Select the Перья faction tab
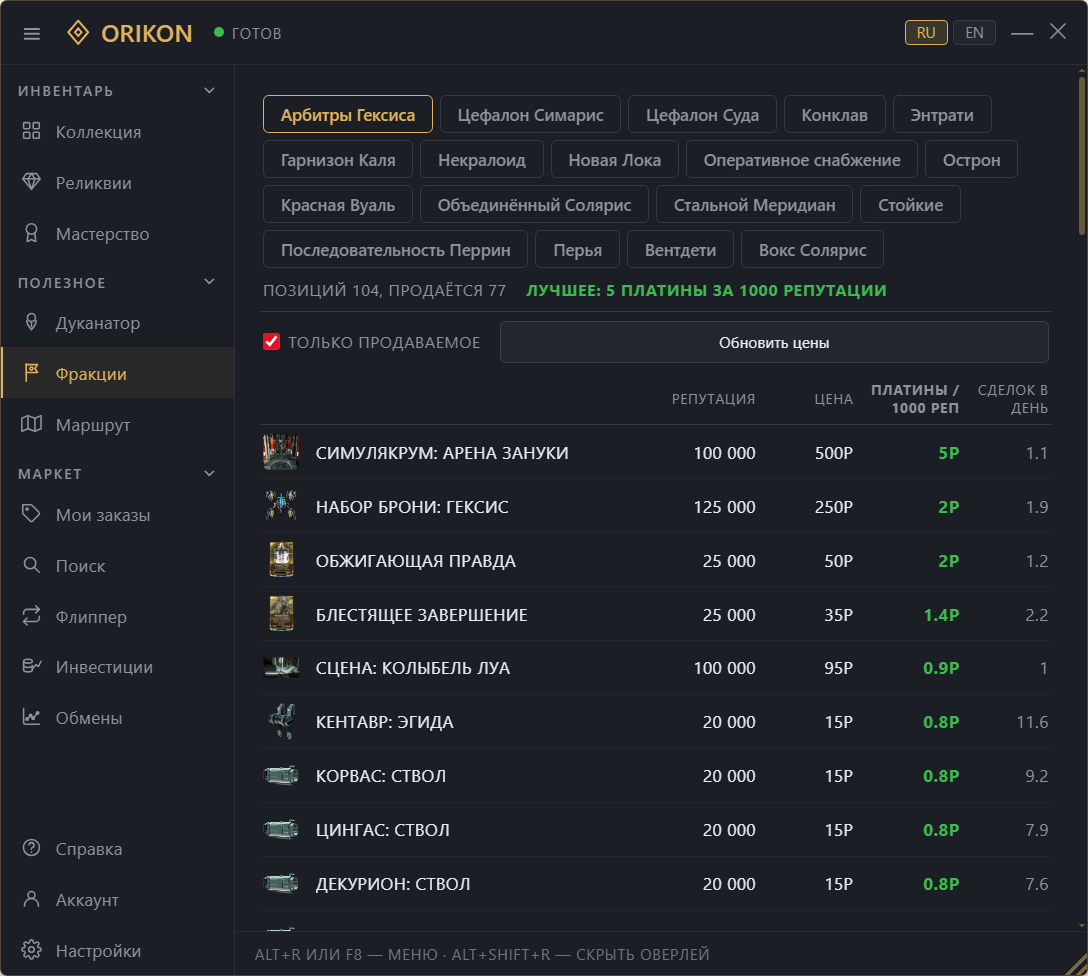1088x976 pixels. pos(577,249)
